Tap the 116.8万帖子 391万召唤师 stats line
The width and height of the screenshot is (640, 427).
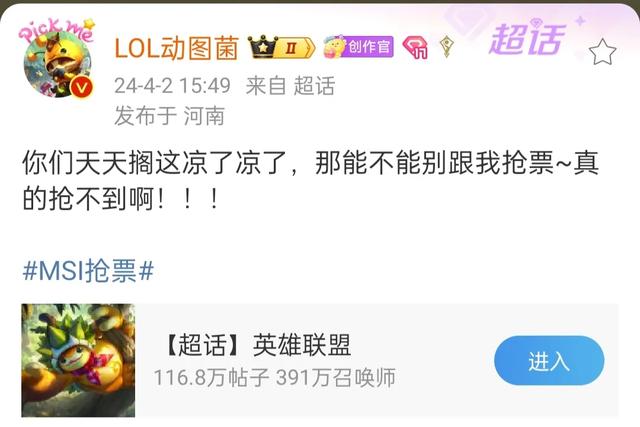(275, 378)
